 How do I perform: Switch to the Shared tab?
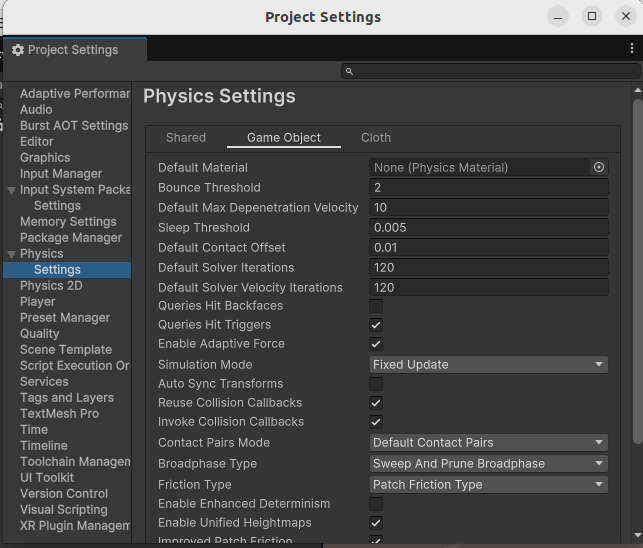(186, 138)
